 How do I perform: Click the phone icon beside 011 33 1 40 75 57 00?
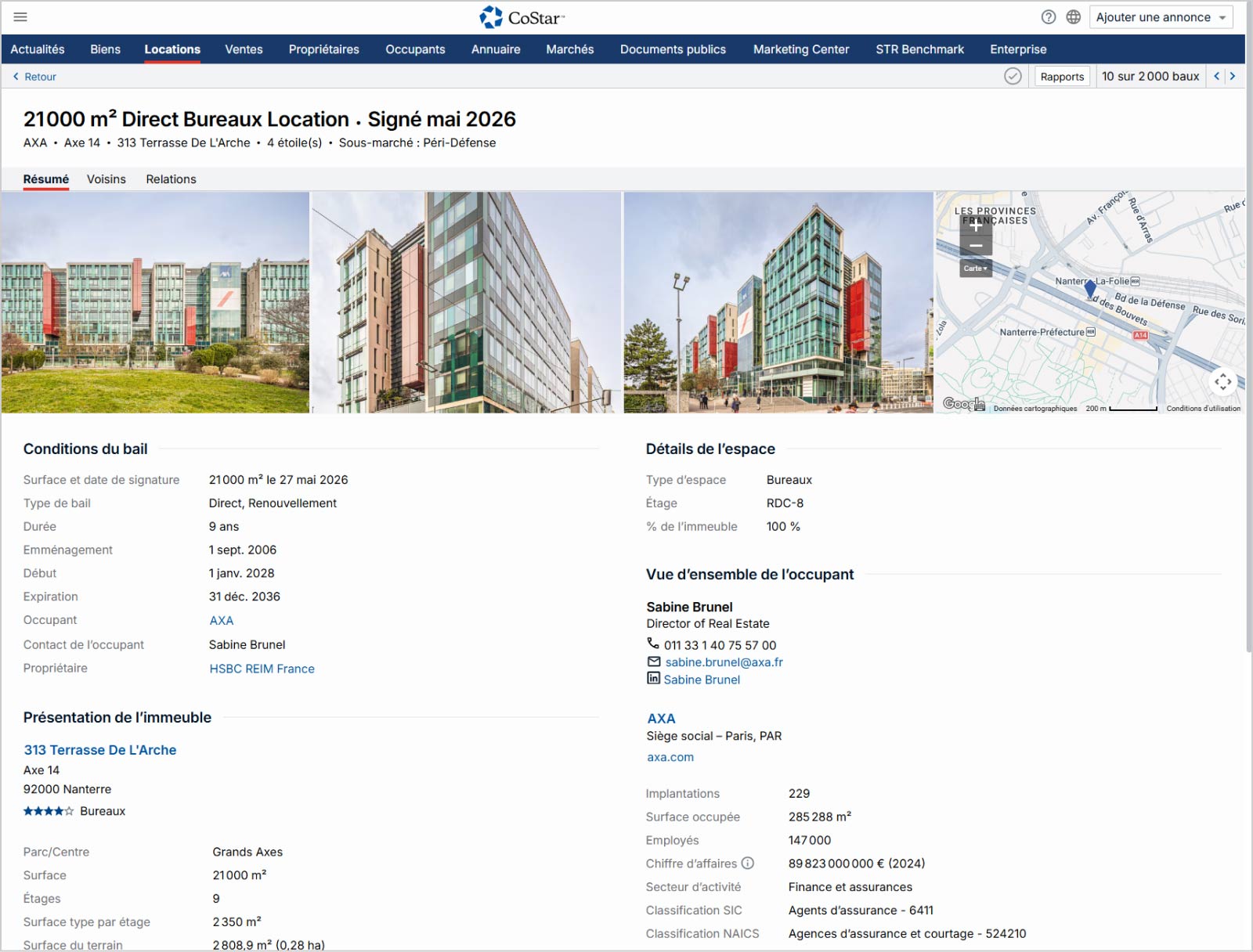(x=653, y=644)
